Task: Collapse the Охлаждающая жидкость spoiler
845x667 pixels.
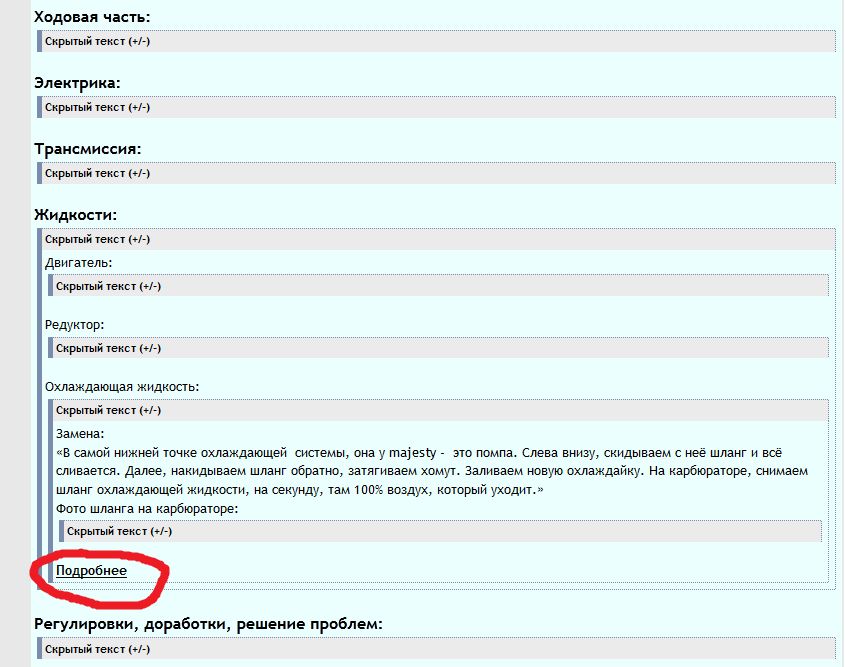Action: click(x=108, y=410)
